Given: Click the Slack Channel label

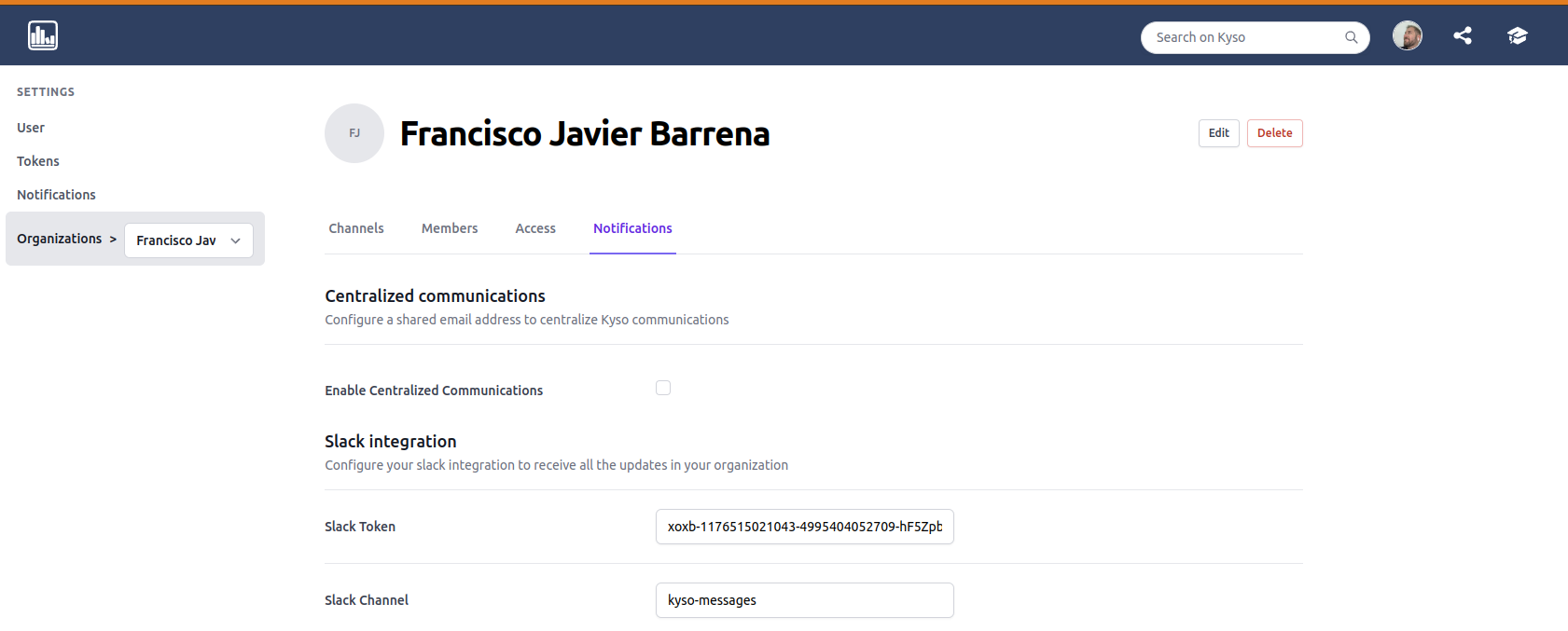Looking at the screenshot, I should click(367, 600).
